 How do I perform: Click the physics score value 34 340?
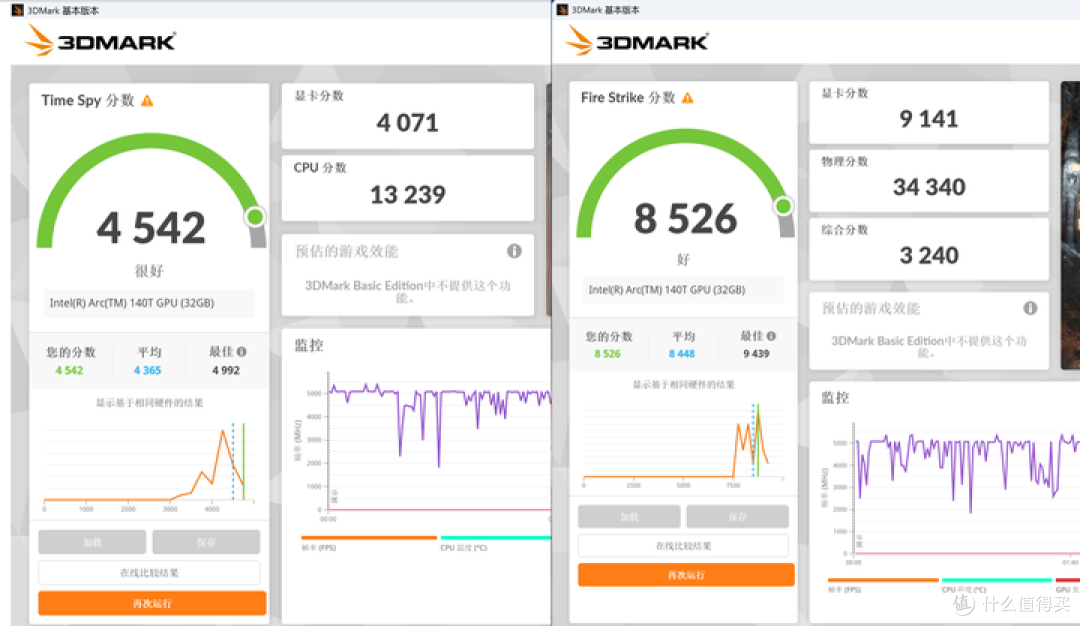929,187
